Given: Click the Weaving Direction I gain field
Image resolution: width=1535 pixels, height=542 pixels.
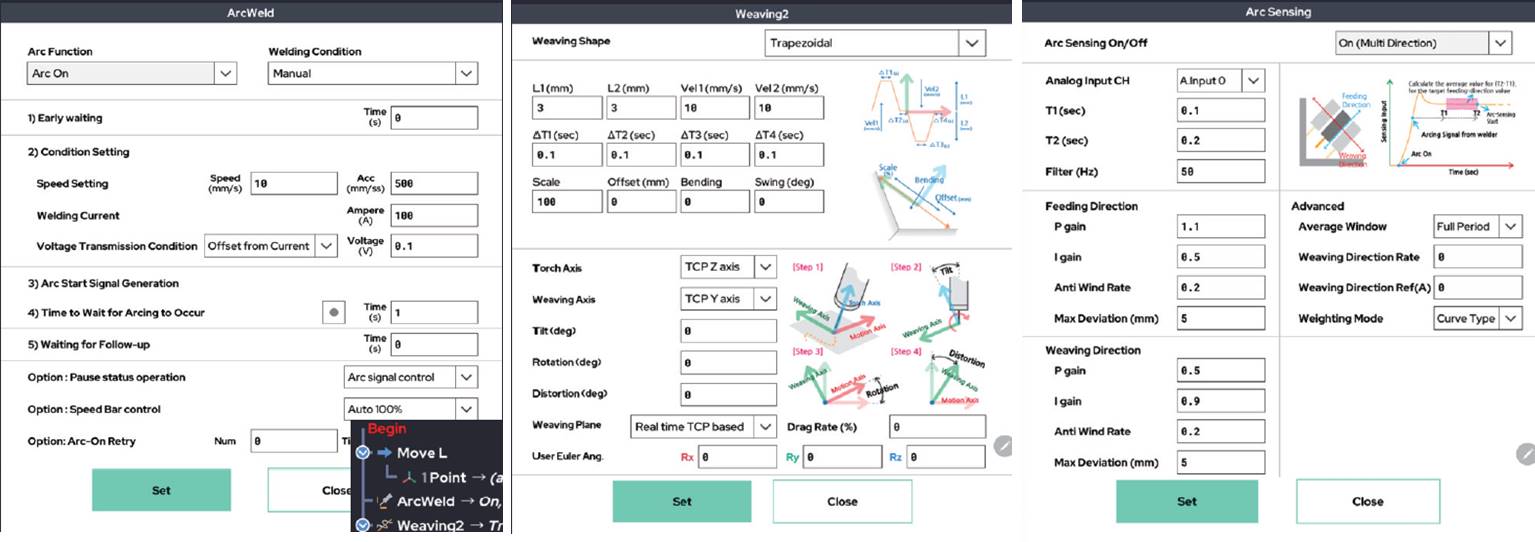Looking at the screenshot, I should pos(1221,402).
